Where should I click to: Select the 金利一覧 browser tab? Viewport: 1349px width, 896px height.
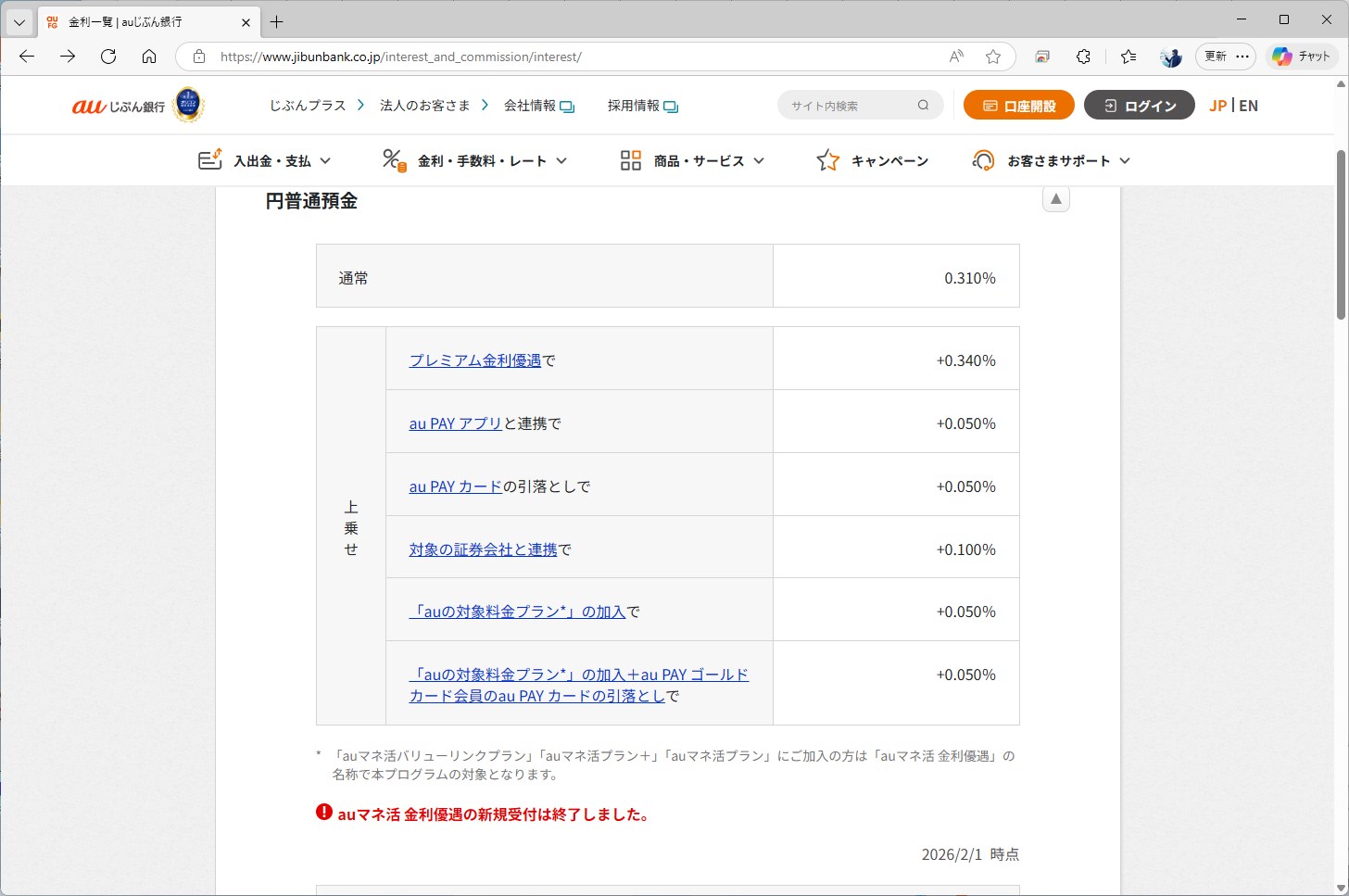[139, 21]
